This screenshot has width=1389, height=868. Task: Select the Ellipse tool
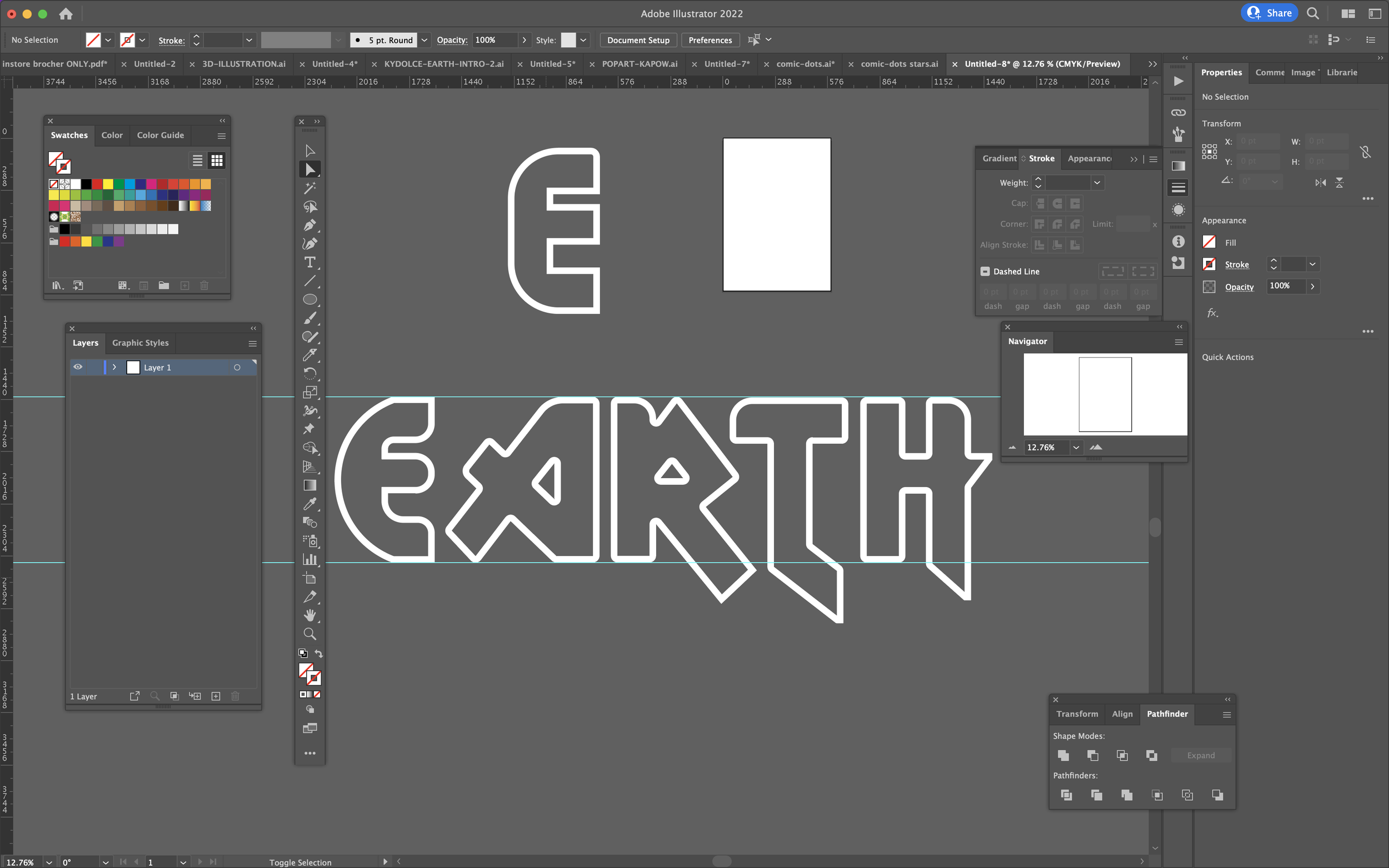click(309, 300)
